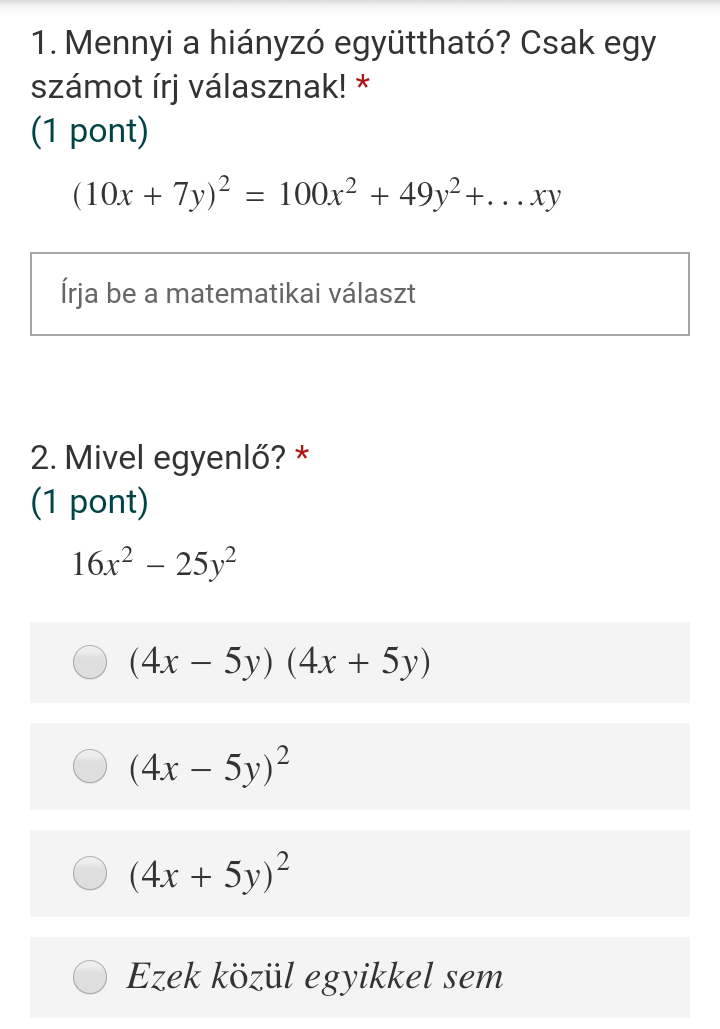Click the (4x − 5y)² answer label
This screenshot has width=720, height=1029.
[209, 765]
